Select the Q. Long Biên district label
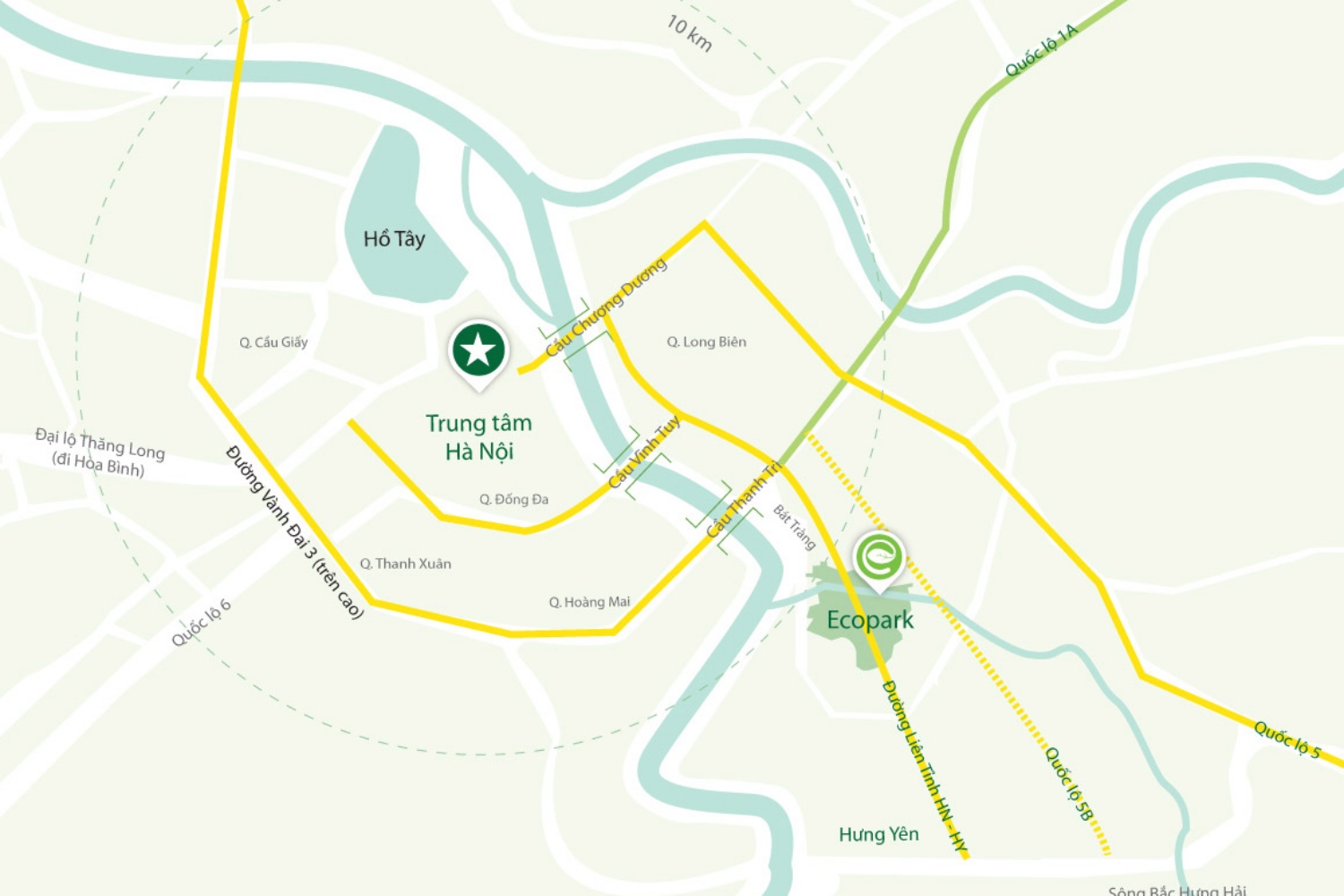The image size is (1344, 896). click(x=706, y=341)
